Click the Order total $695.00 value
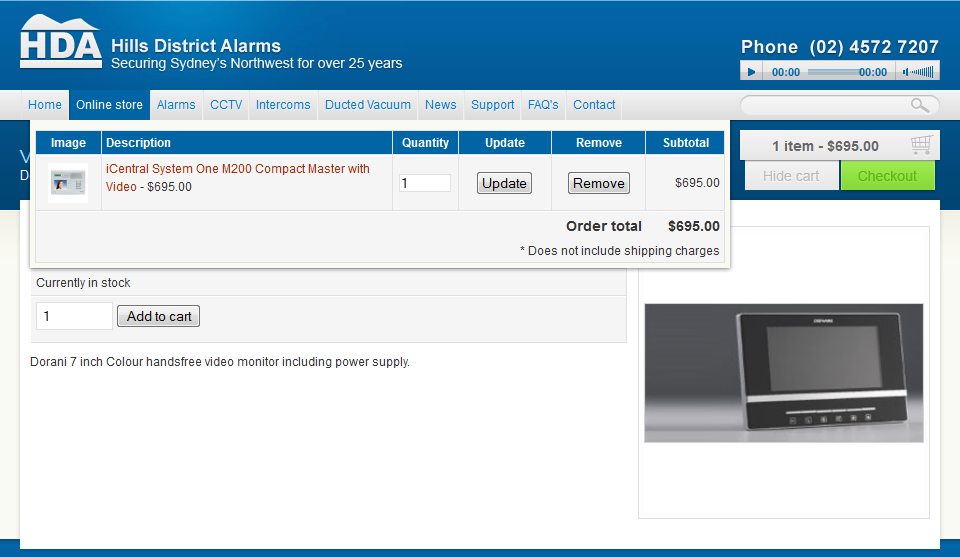960x557 pixels. pos(694,226)
